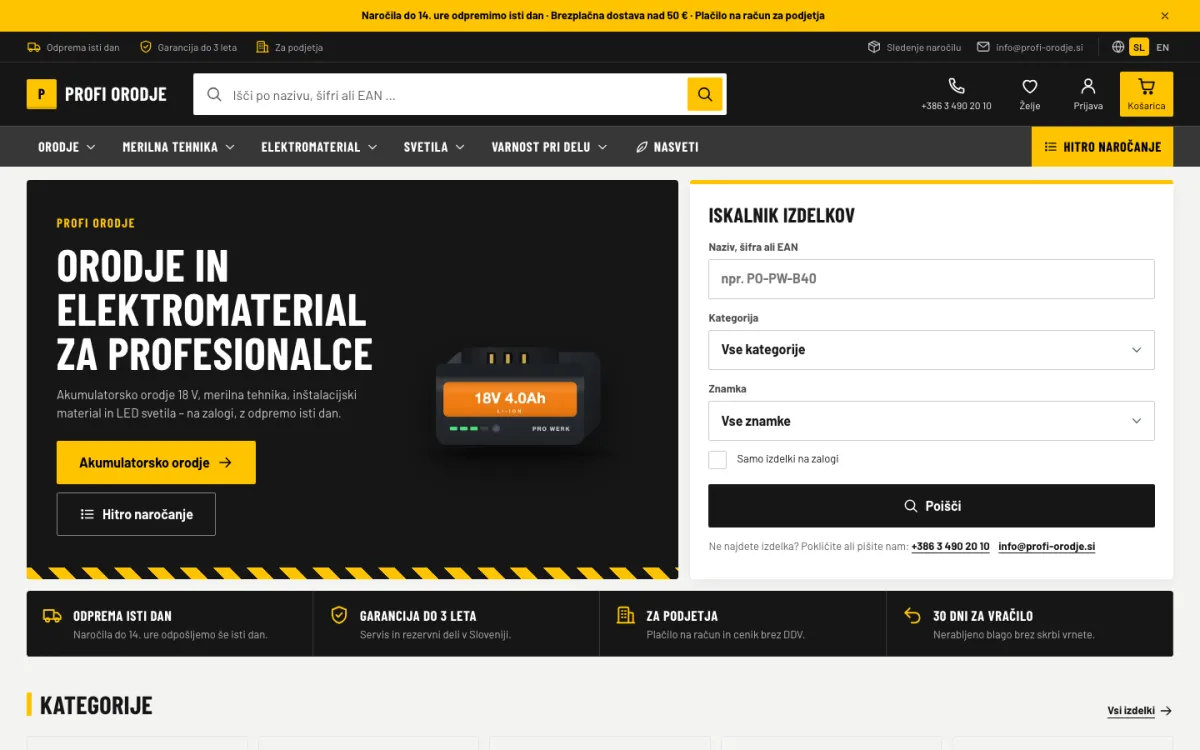The height and width of the screenshot is (750, 1200).
Task: Click the truck icon beside Odprema isti dan in top bar
Action: click(34, 47)
